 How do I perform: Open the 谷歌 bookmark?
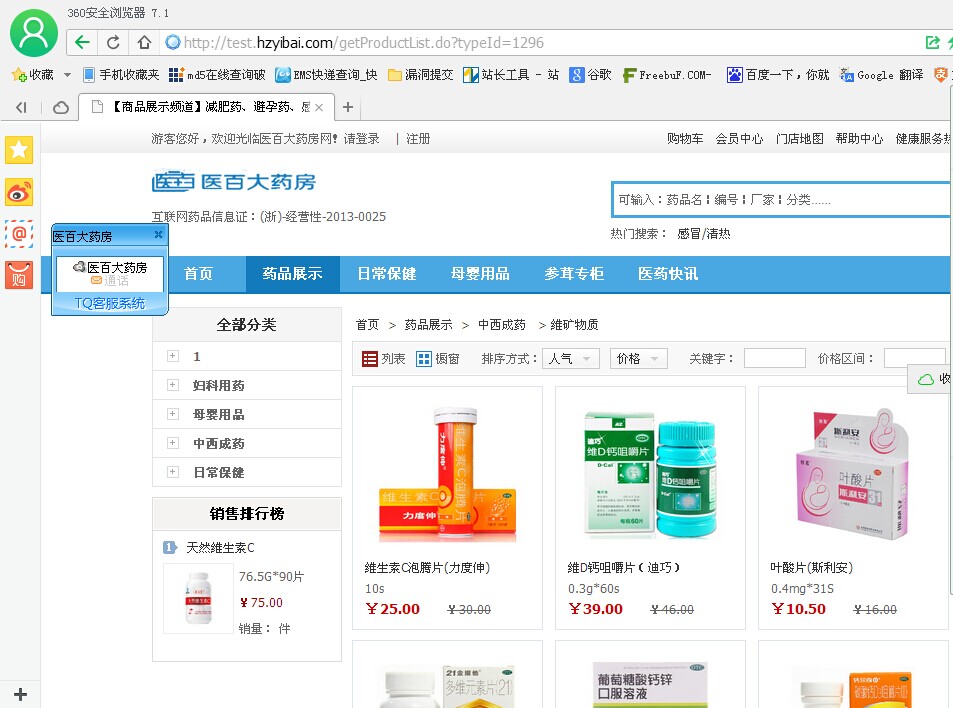pos(590,75)
